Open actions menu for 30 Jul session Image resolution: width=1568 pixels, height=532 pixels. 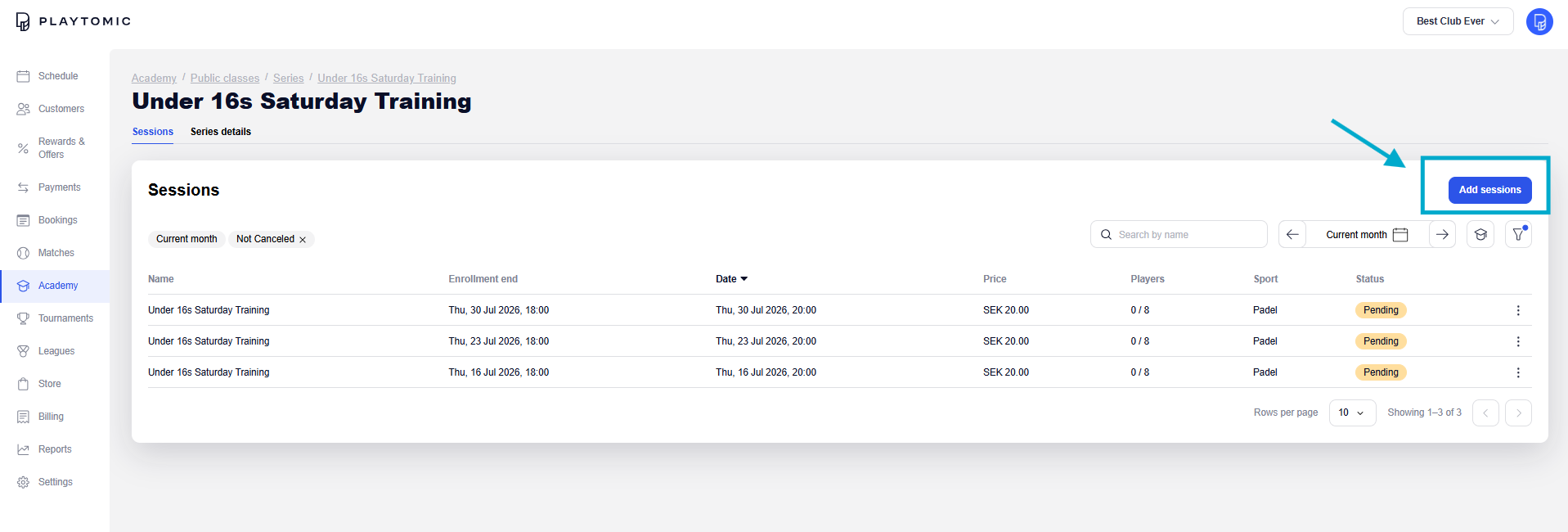coord(1518,310)
